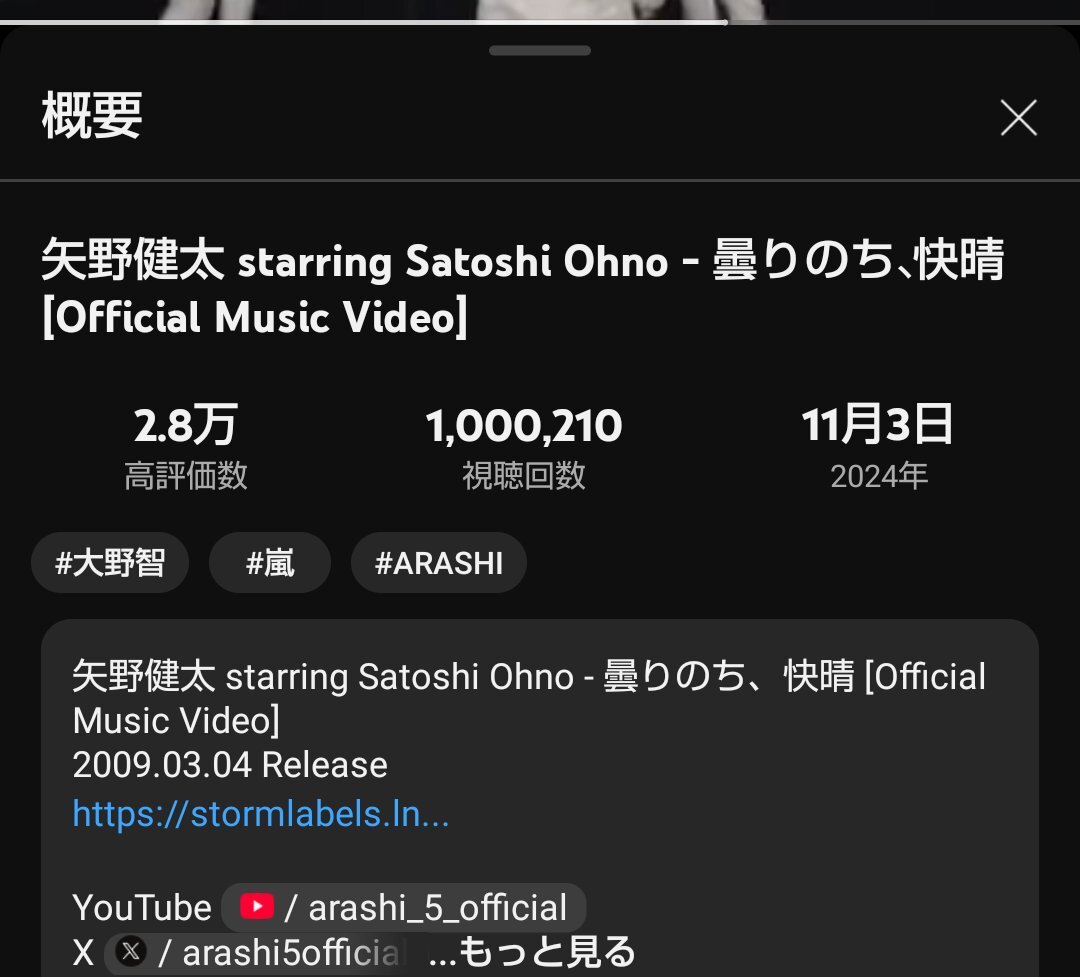Viewport: 1080px width, 977px height.
Task: Tap the 2024年 year label
Action: pos(879,476)
